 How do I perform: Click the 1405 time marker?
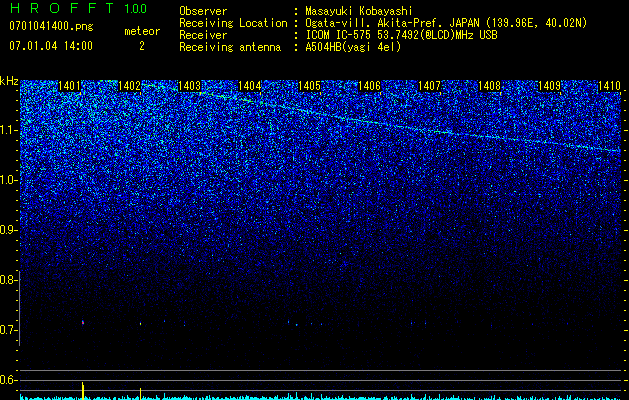[309, 86]
